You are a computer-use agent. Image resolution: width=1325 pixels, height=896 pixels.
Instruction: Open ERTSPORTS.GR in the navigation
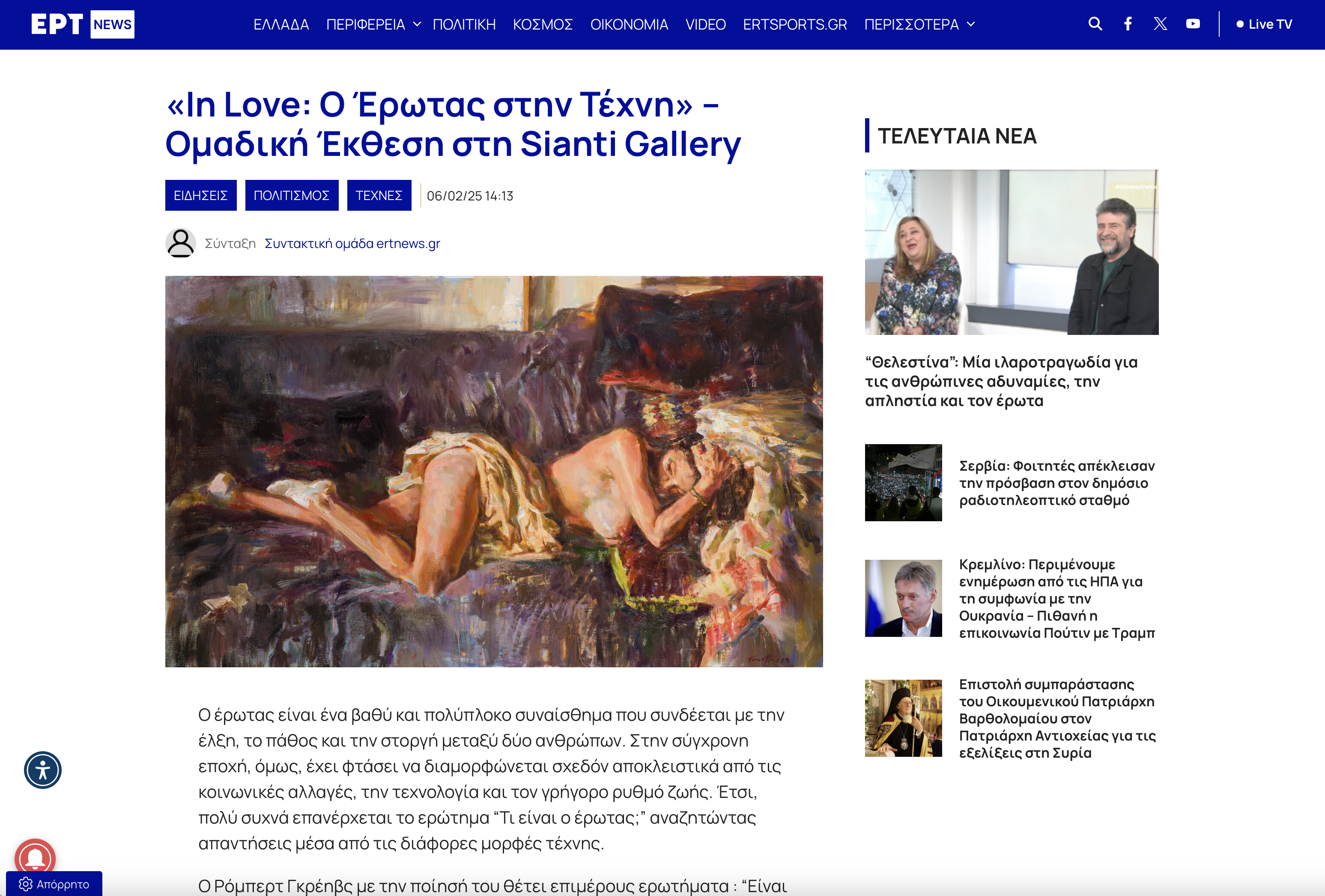coord(795,24)
